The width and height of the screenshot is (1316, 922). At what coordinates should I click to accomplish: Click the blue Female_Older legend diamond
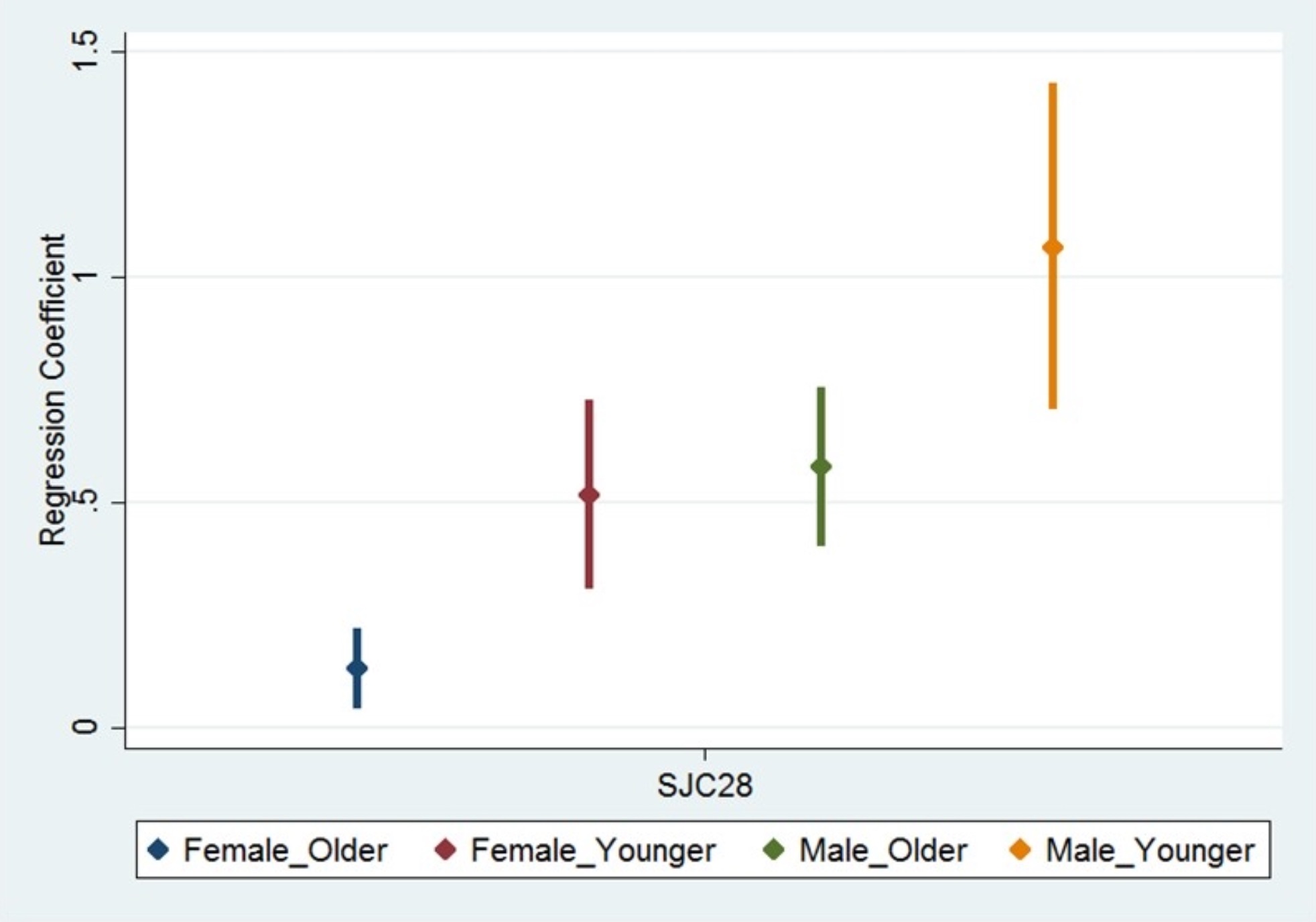coord(159,850)
